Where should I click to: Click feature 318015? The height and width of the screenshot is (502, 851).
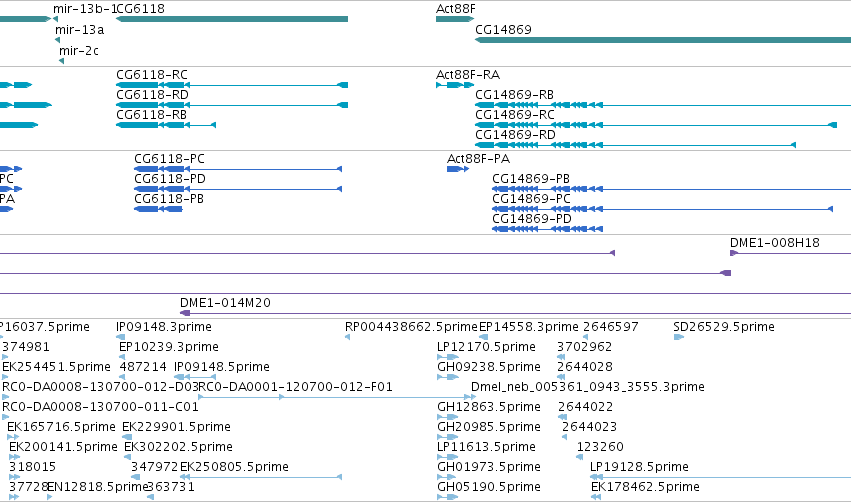[x=15, y=477]
